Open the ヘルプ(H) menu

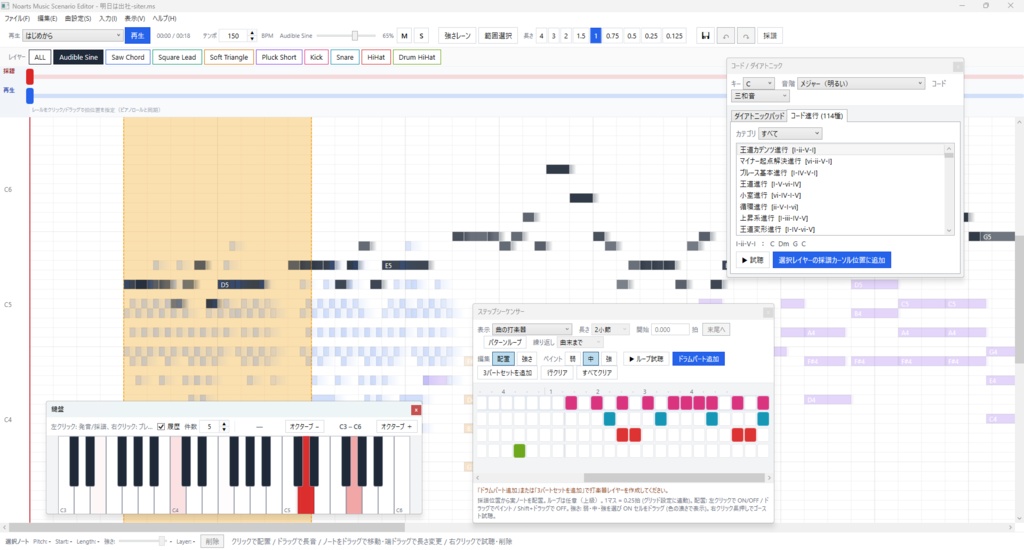164,18
